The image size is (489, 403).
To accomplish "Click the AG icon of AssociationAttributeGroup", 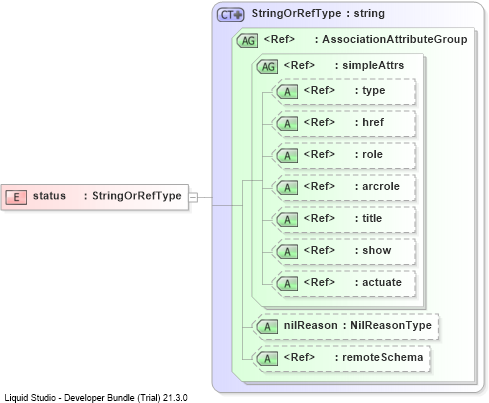I will [247, 41].
